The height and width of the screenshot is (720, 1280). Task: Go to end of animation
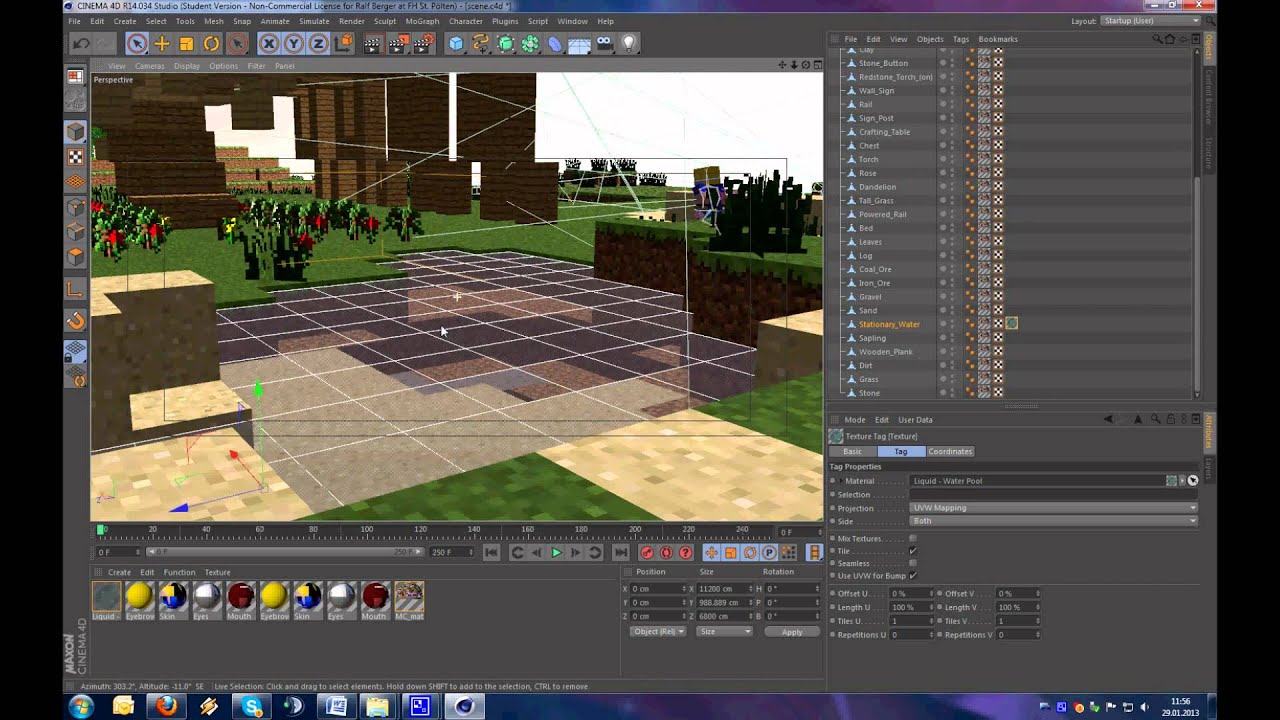coord(621,552)
